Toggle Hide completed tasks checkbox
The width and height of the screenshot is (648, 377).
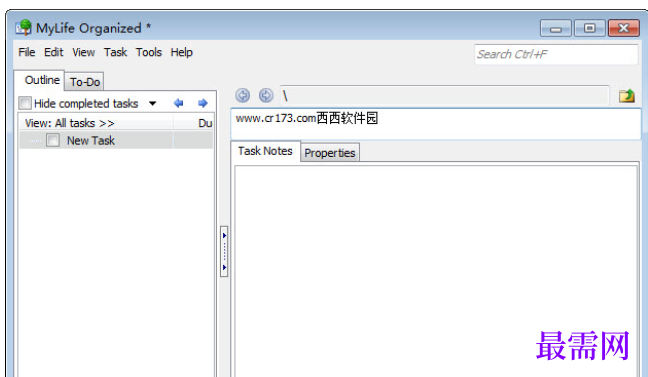tap(25, 103)
